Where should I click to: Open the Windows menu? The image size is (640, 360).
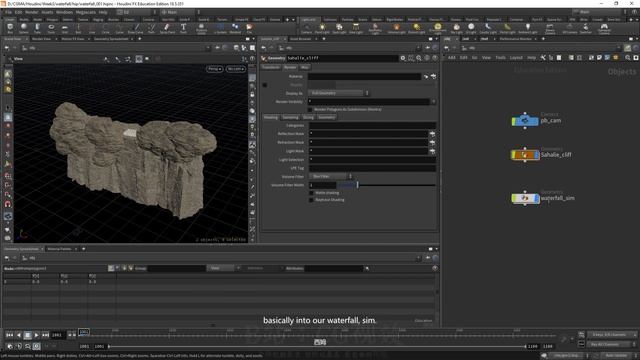tap(64, 12)
